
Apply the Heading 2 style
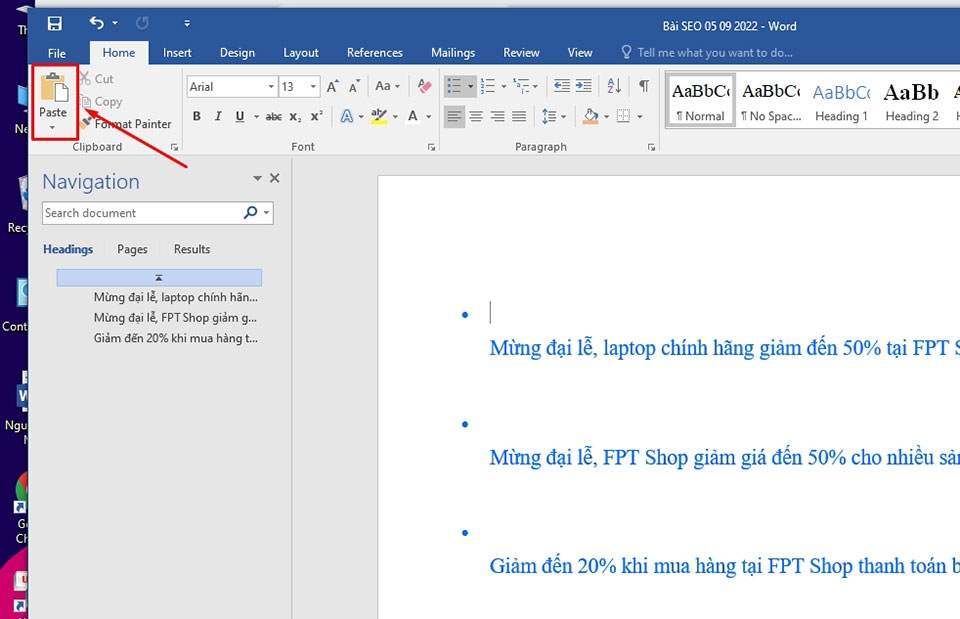[x=912, y=101]
